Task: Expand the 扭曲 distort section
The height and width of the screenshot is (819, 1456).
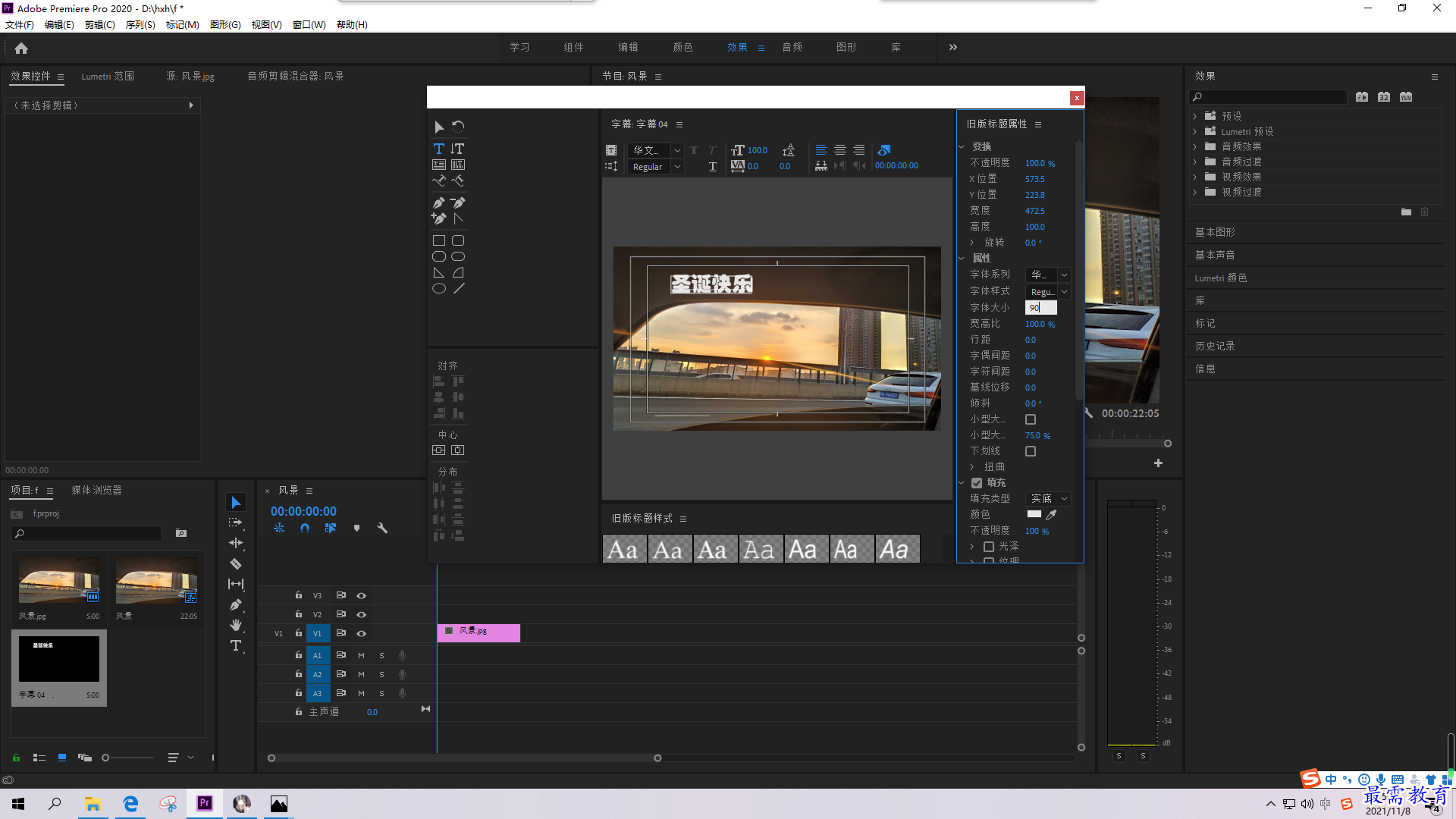Action: click(972, 467)
